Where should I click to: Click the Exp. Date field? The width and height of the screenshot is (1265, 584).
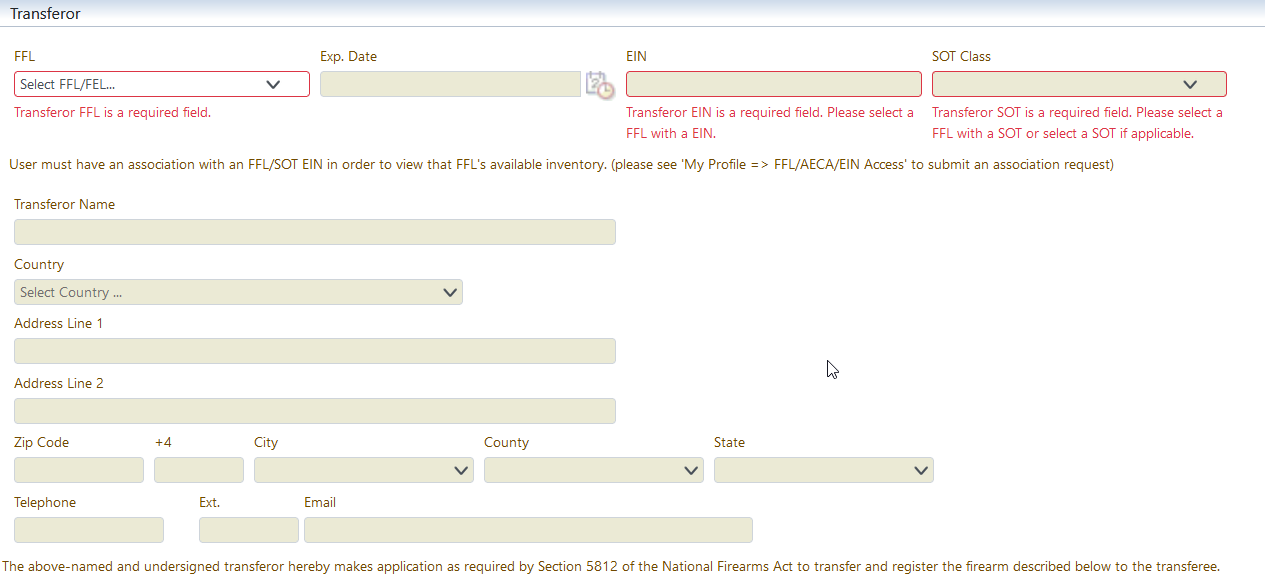pyautogui.click(x=450, y=84)
